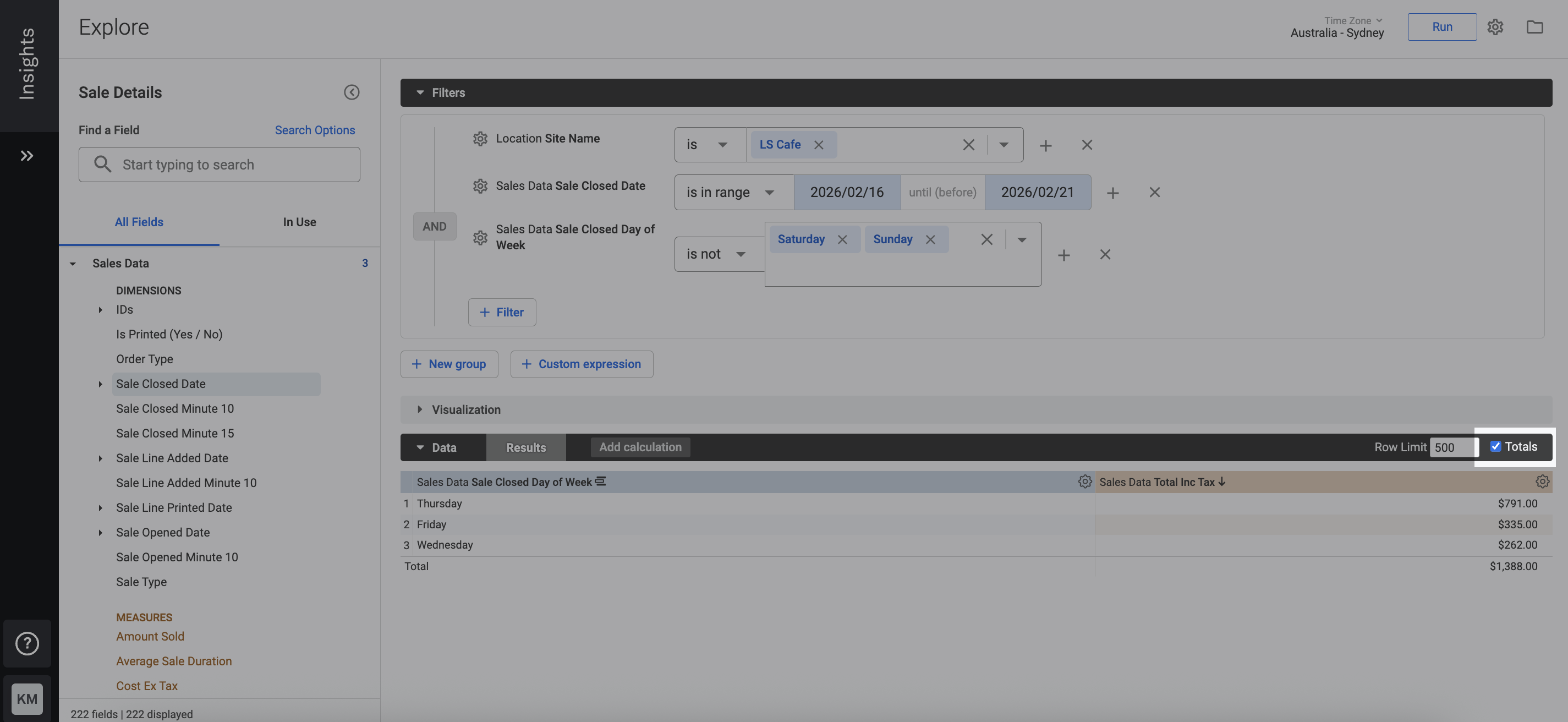
Task: Open the Explore settings gear icon
Action: pyautogui.click(x=1495, y=27)
